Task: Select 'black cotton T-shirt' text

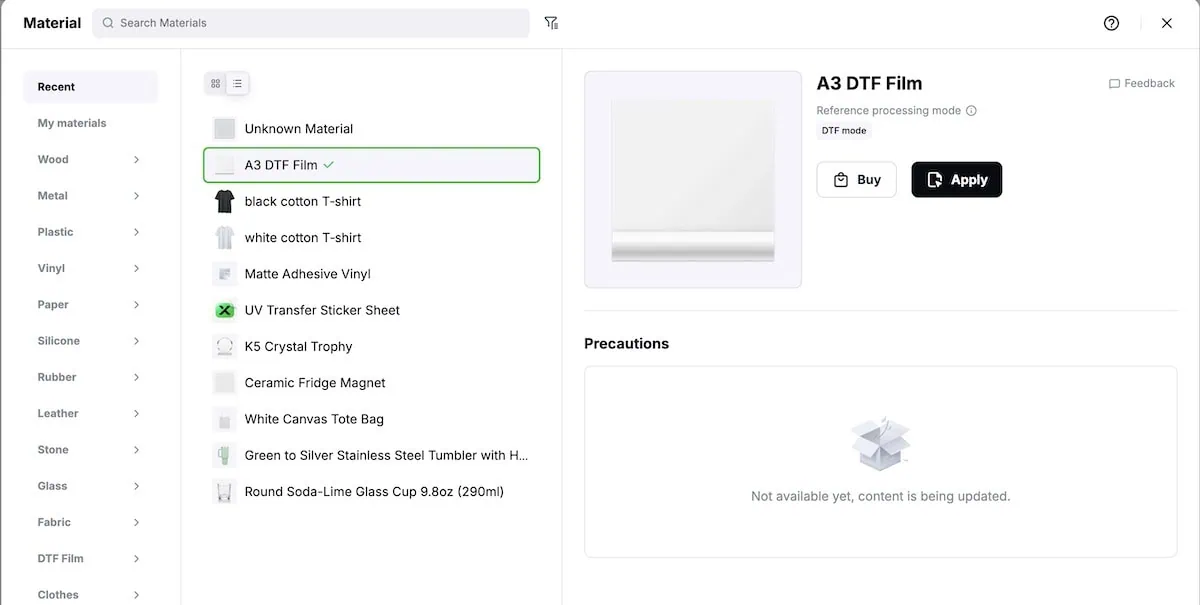Action: pos(303,201)
